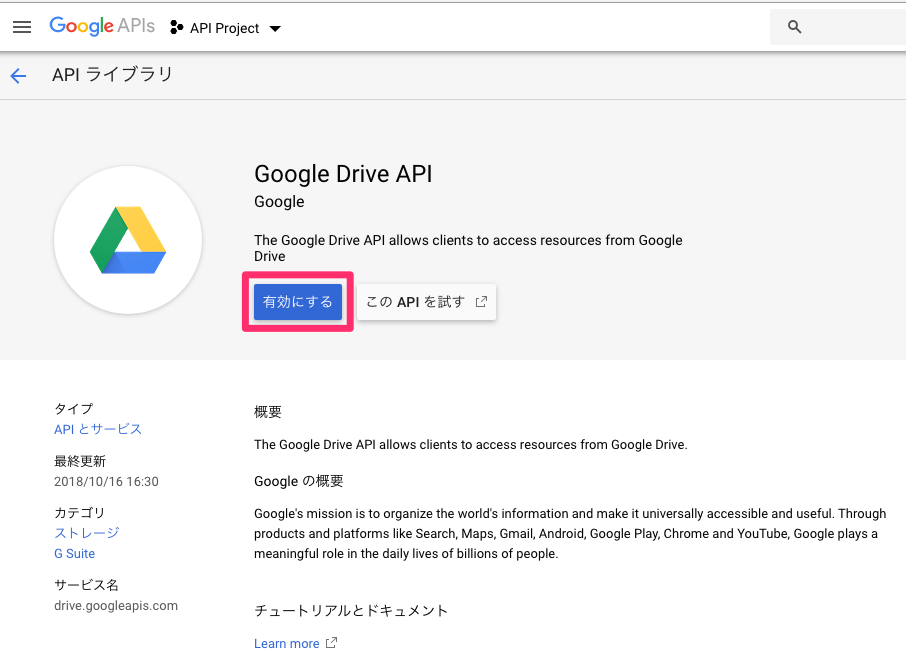Click the drive.googleapis.com service name

tap(116, 606)
